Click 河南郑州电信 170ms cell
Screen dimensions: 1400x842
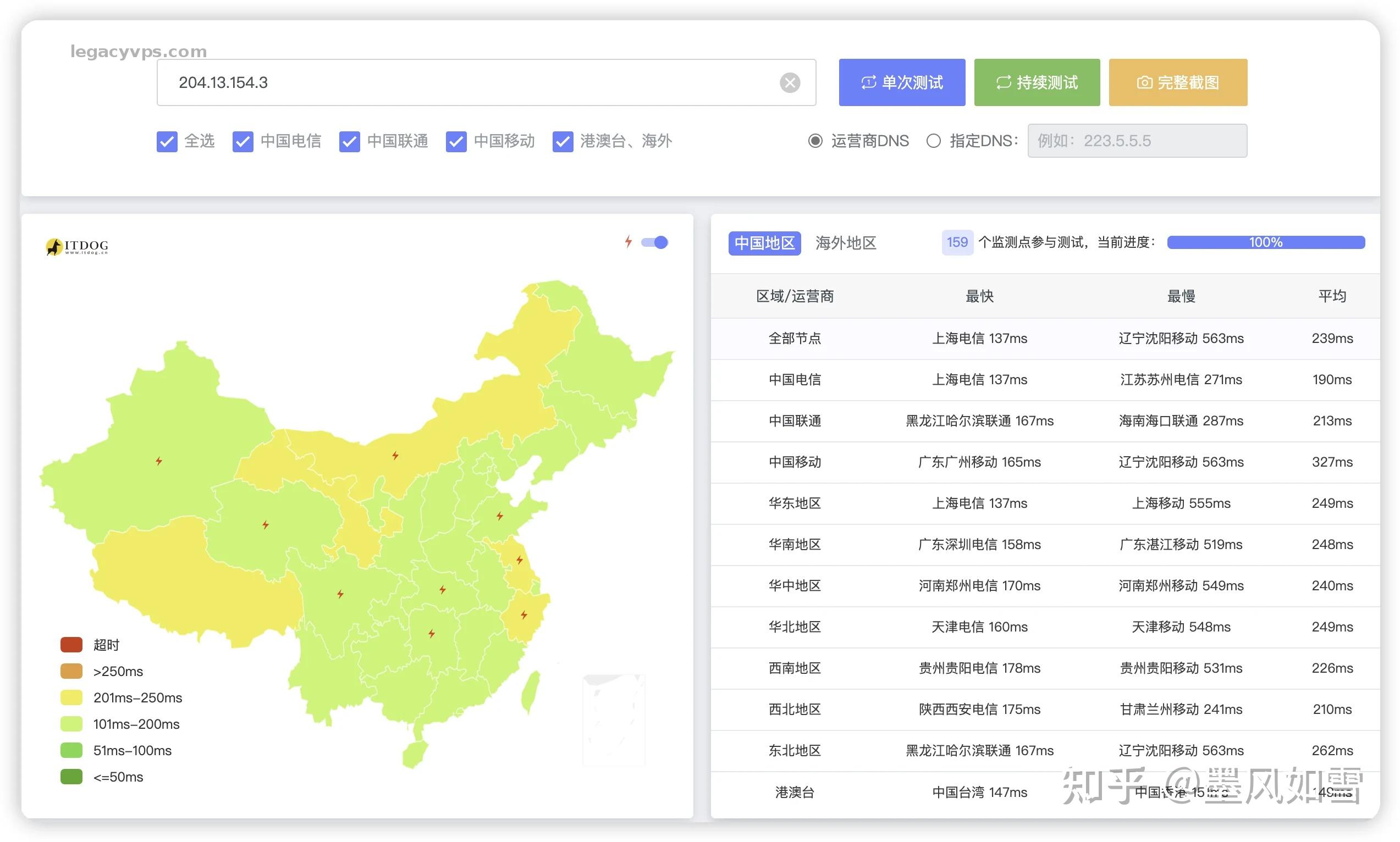pyautogui.click(x=979, y=585)
